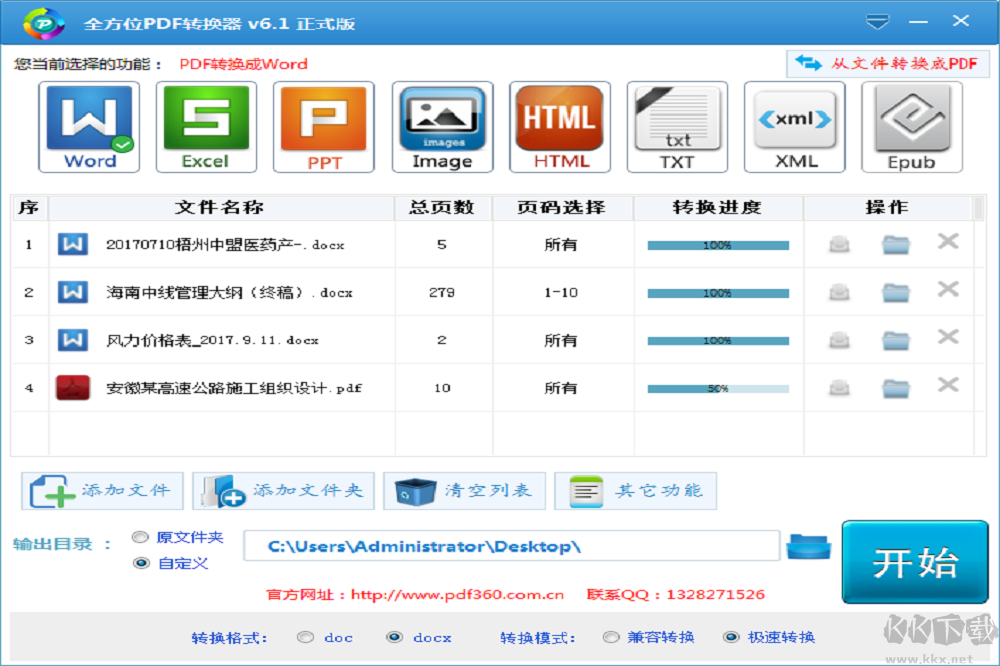Click the 添加文件 button
The width and height of the screenshot is (1000, 666).
101,490
